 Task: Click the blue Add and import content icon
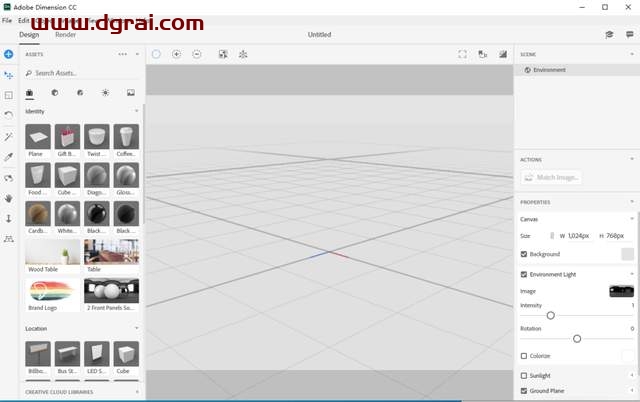[9, 54]
